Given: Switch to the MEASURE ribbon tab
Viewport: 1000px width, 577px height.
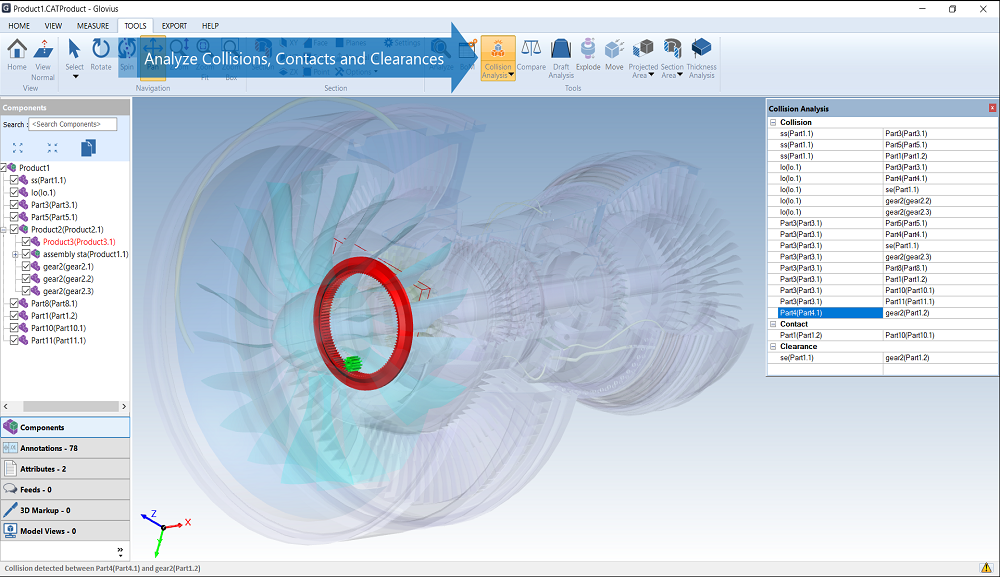Looking at the screenshot, I should (93, 26).
